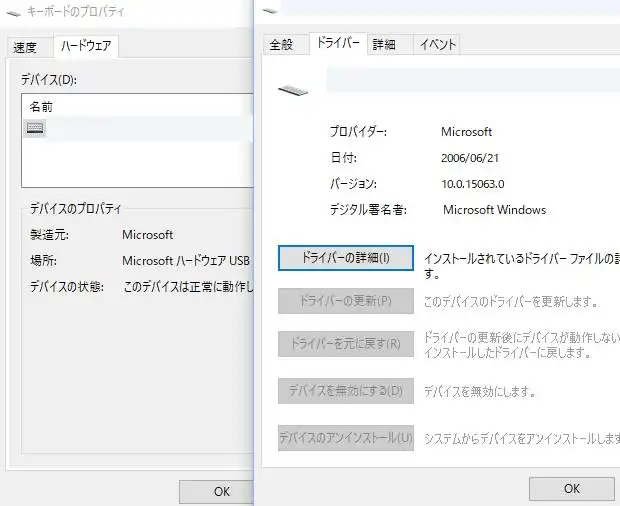620x506 pixels.
Task: Click the 製造元: label
Action: point(49,235)
